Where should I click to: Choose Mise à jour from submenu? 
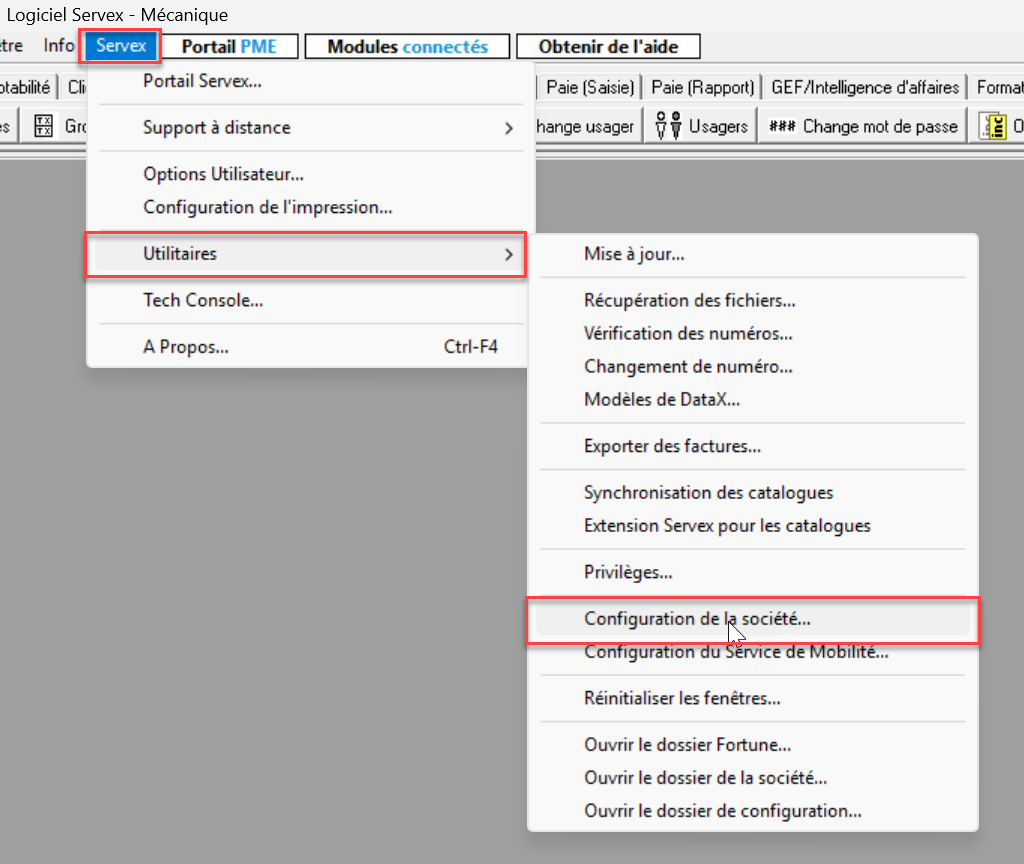(x=634, y=254)
